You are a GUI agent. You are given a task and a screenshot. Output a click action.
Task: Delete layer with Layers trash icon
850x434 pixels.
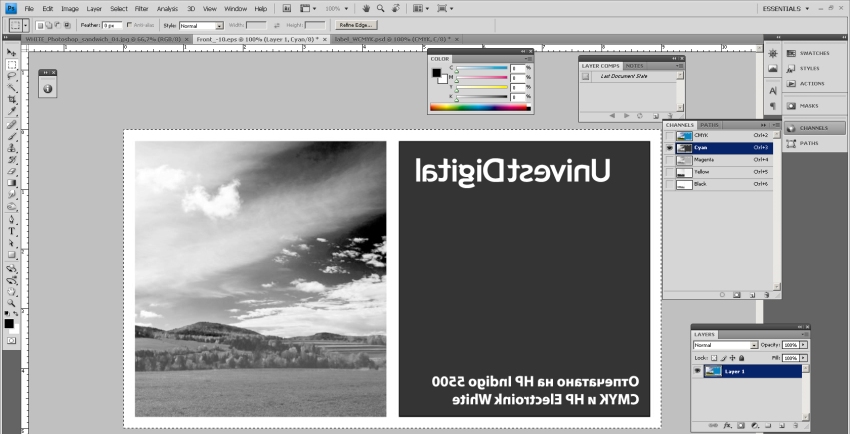796,426
